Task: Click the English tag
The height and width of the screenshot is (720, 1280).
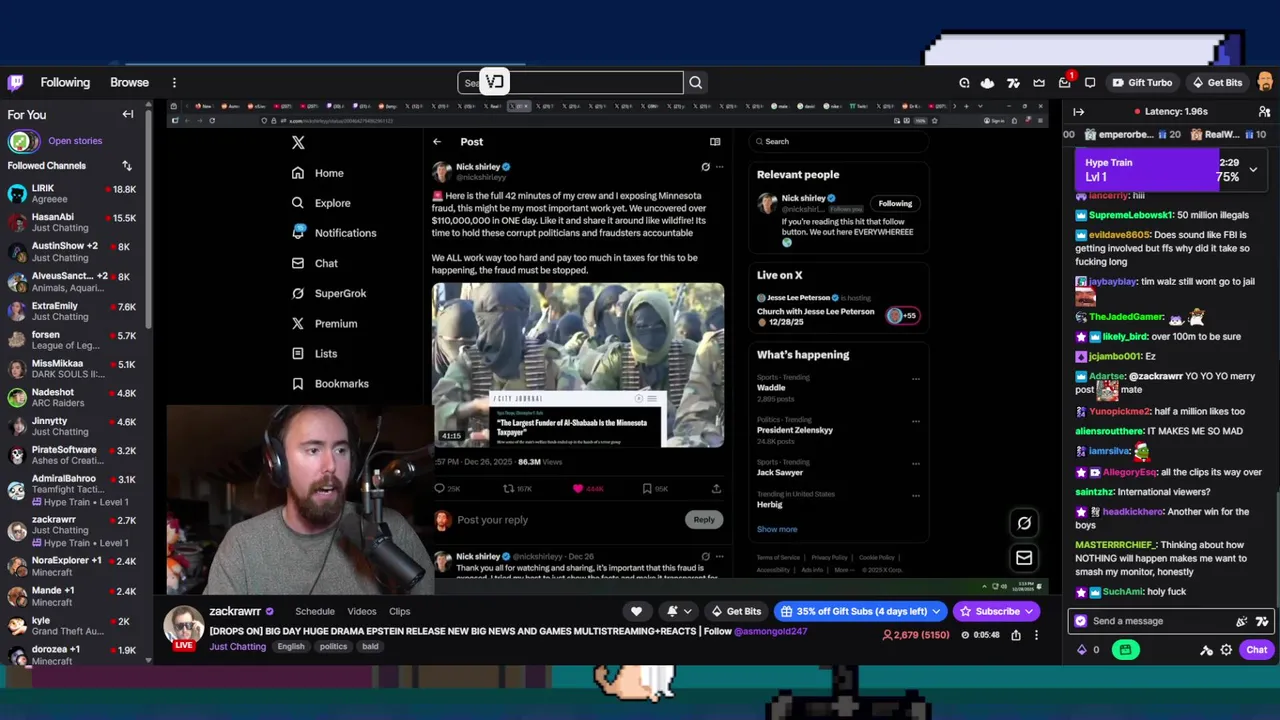Action: pos(291,647)
